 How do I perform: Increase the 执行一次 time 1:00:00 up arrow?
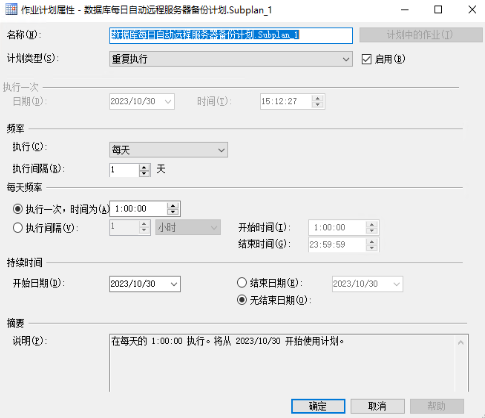pyautogui.click(x=173, y=206)
